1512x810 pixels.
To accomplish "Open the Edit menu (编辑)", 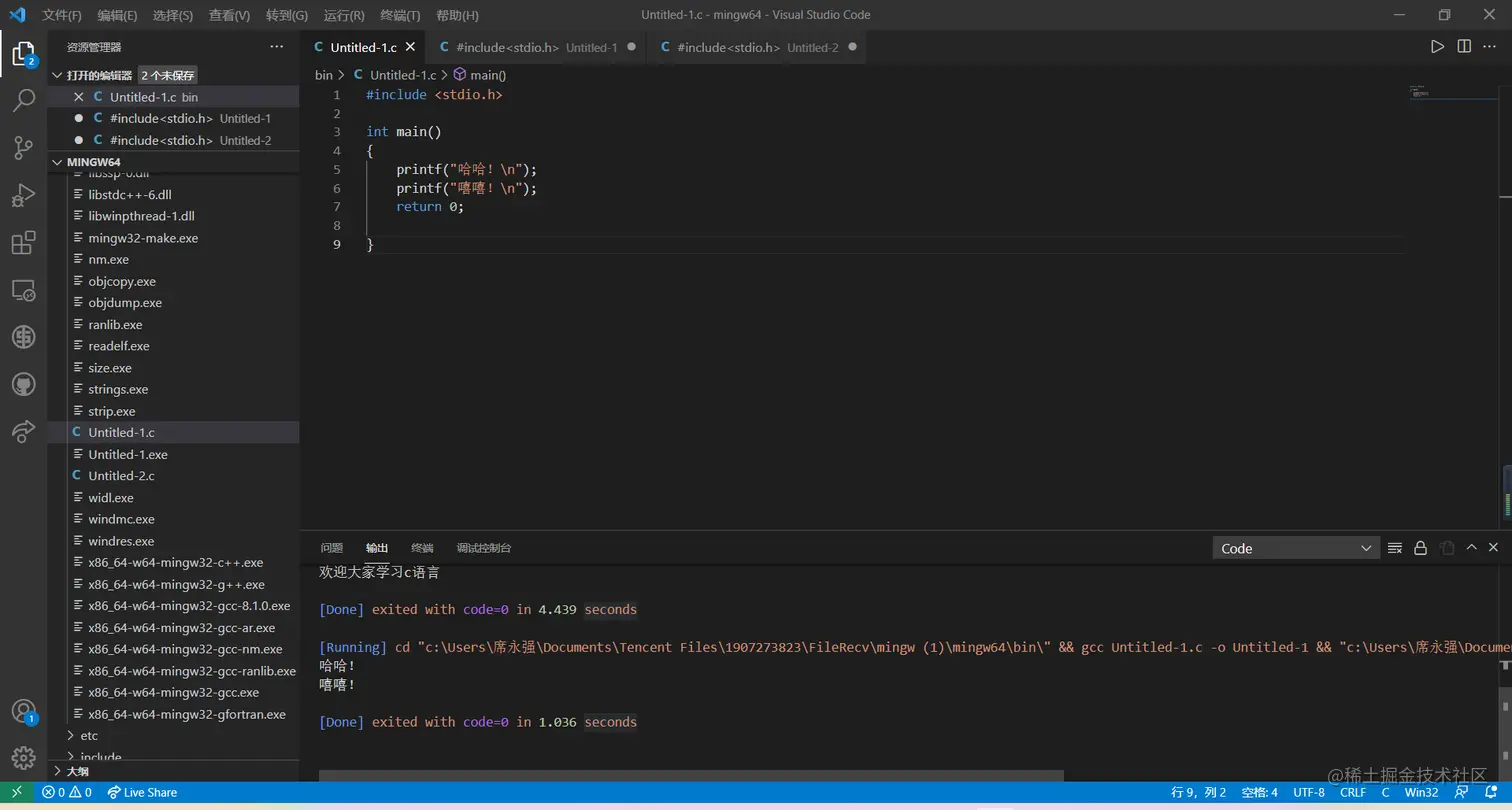I will pyautogui.click(x=118, y=16).
